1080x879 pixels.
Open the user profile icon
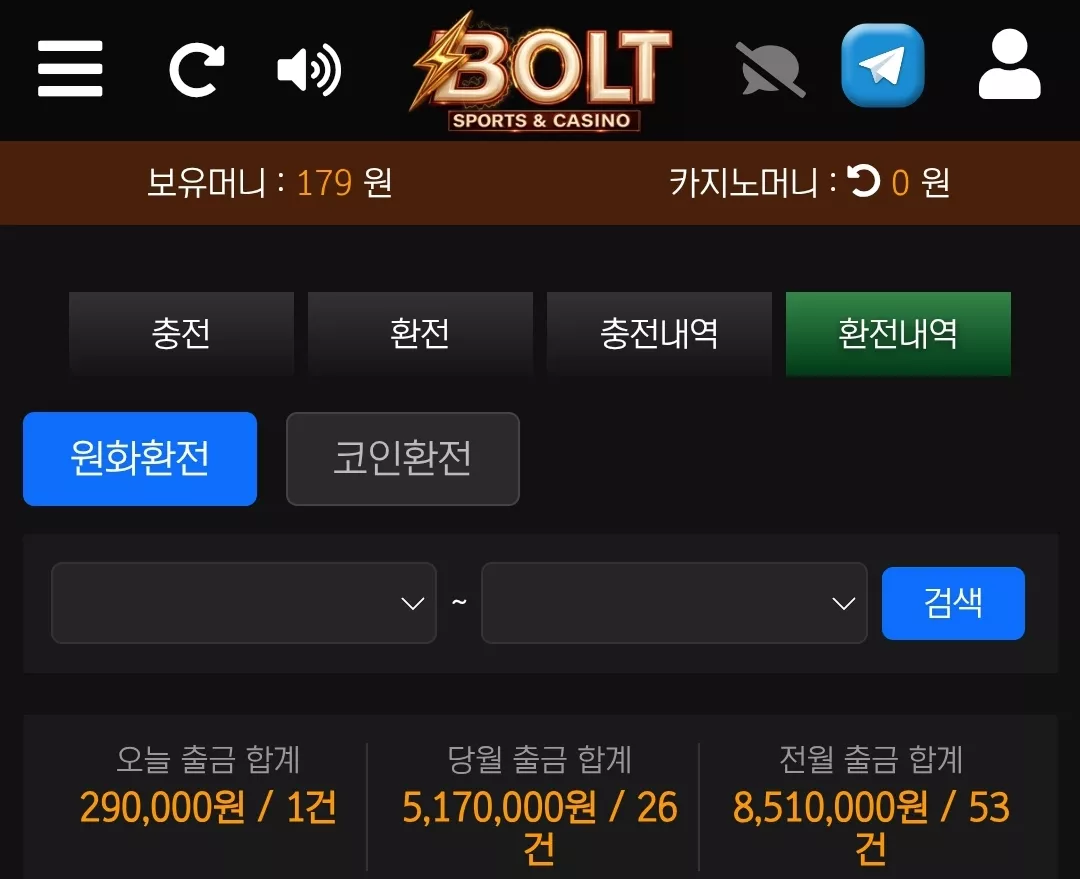[x=1009, y=64]
